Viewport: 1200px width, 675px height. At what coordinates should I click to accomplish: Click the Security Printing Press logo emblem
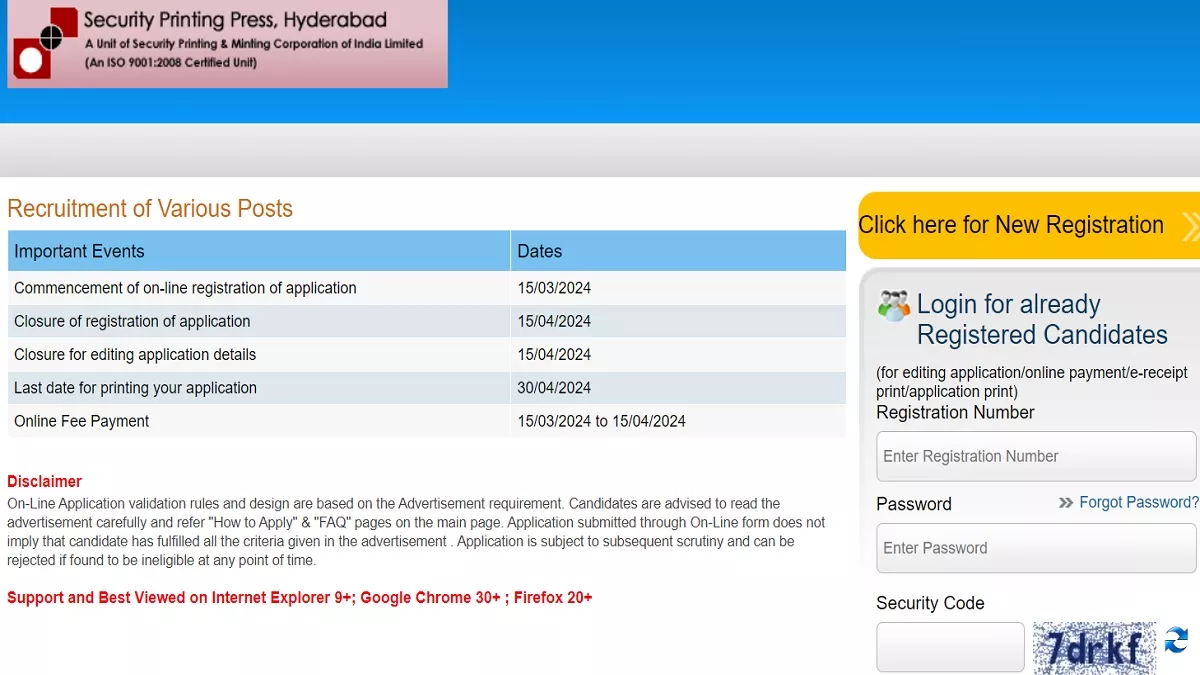[x=44, y=42]
